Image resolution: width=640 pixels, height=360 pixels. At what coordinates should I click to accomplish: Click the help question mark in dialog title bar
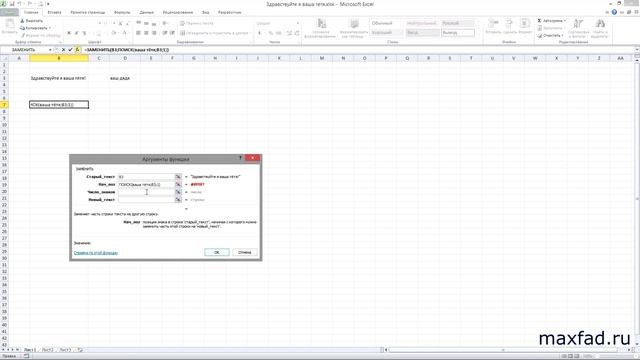[x=240, y=158]
